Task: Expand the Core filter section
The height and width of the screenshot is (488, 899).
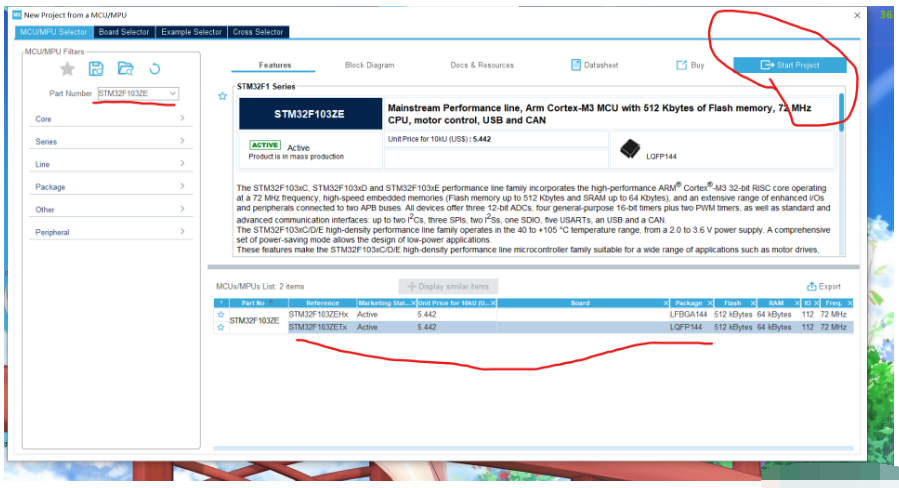Action: click(111, 119)
